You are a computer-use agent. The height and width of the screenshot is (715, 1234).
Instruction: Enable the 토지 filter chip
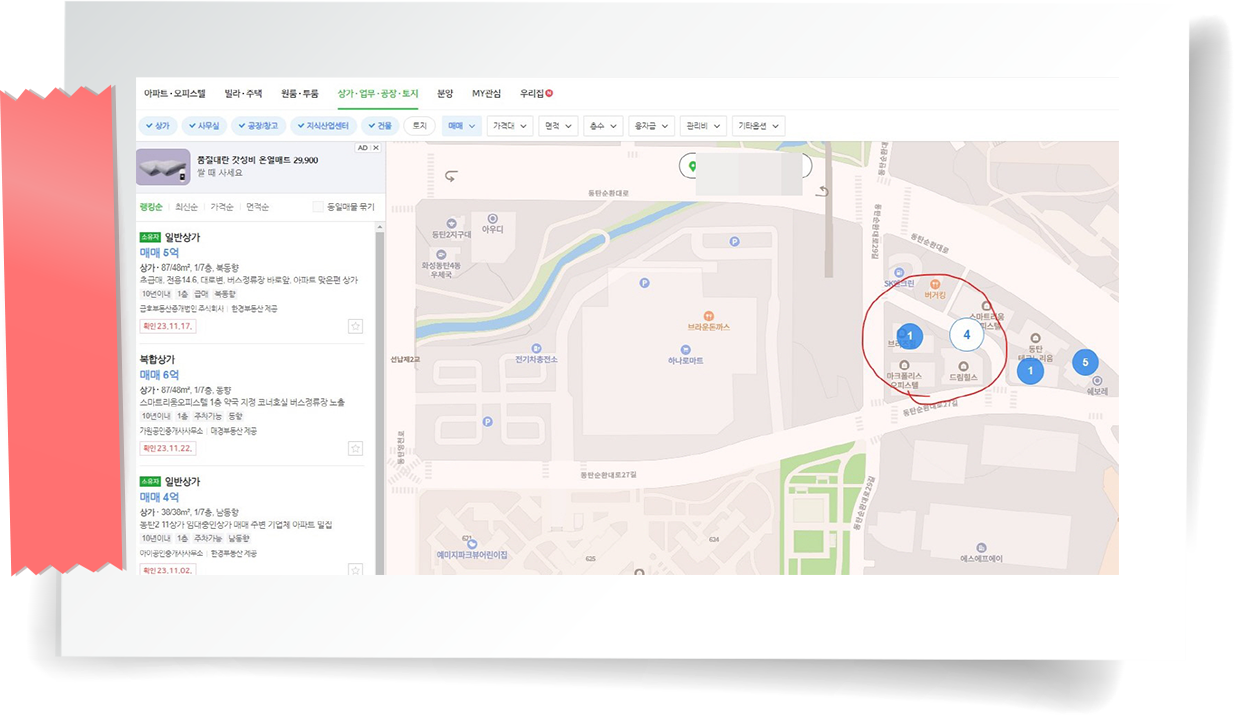point(420,126)
